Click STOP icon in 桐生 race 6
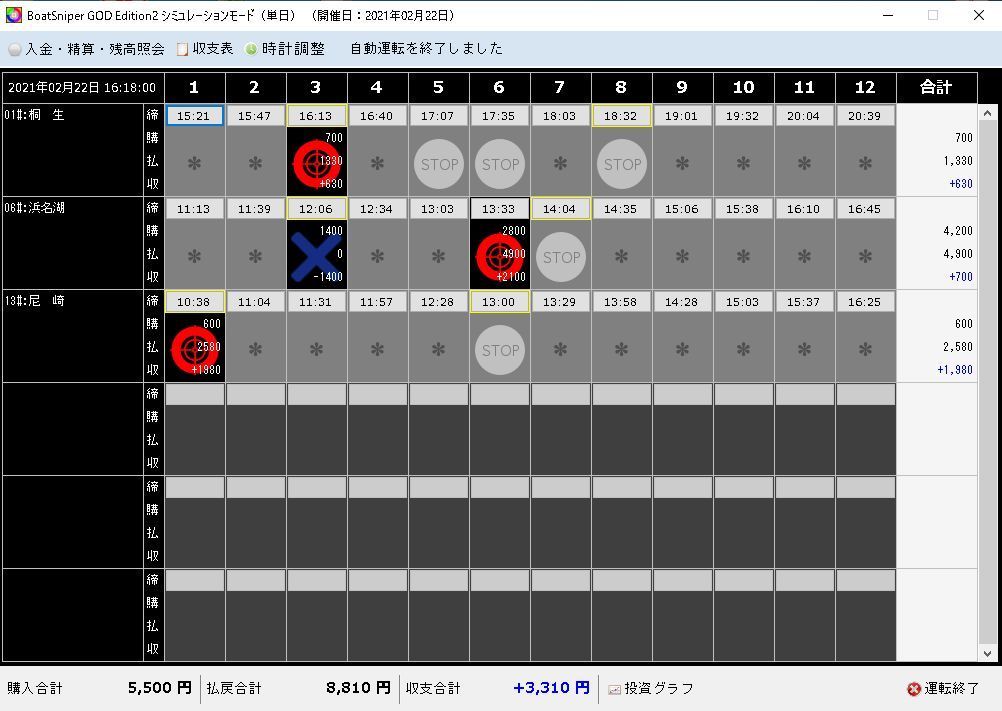The image size is (1002, 711). 500,164
